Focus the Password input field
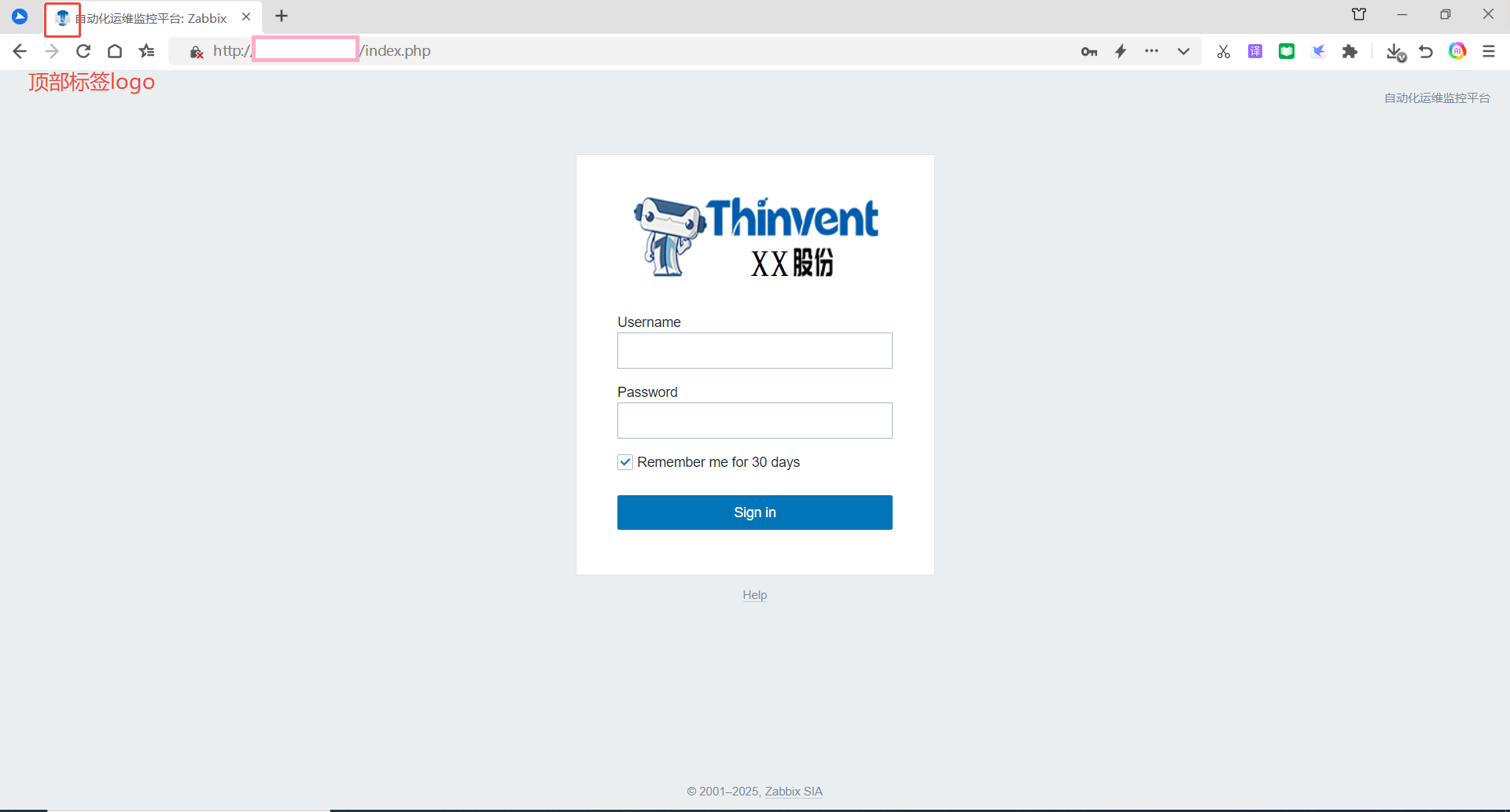 click(x=755, y=421)
